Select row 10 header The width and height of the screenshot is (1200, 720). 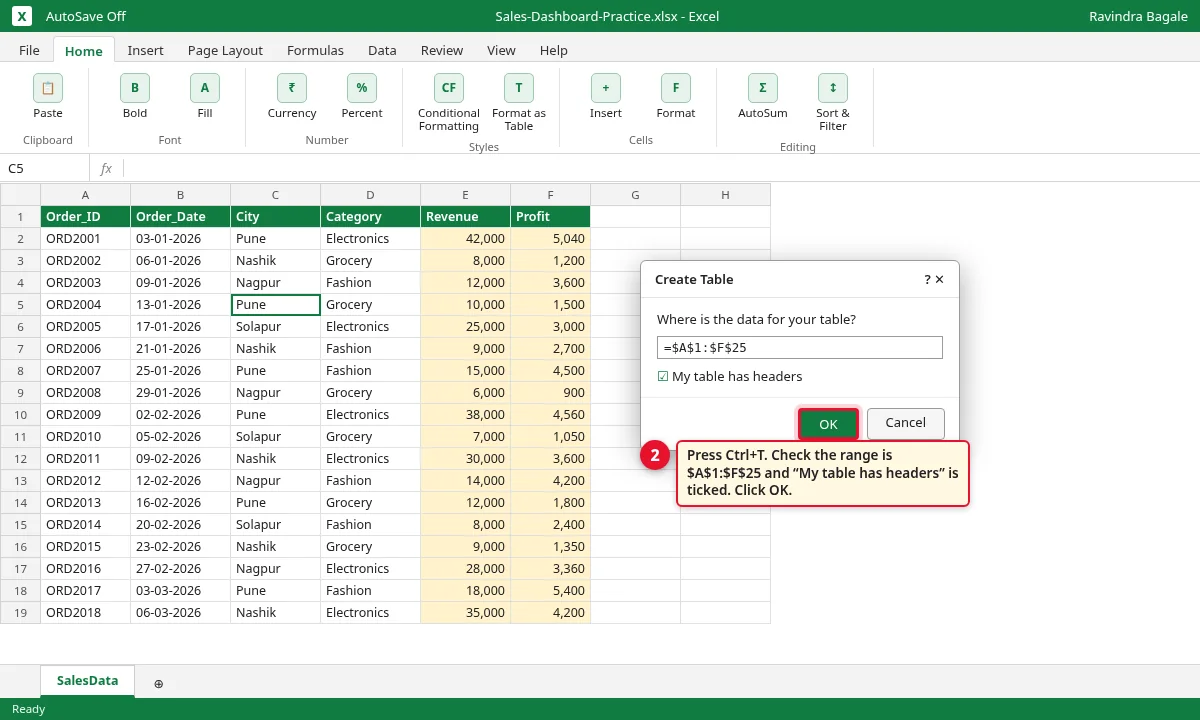[x=20, y=414]
